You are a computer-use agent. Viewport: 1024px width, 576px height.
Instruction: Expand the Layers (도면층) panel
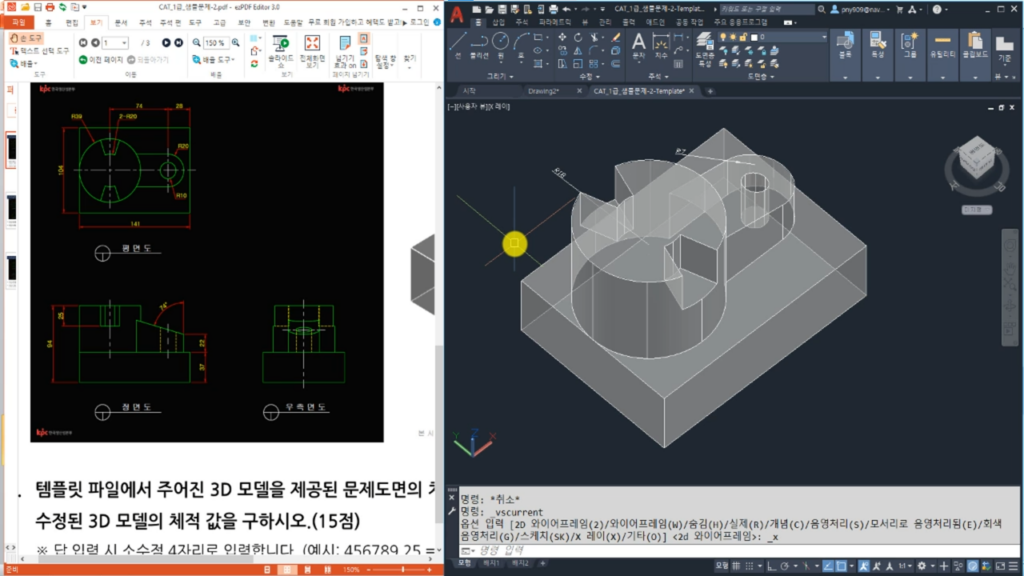[x=761, y=76]
